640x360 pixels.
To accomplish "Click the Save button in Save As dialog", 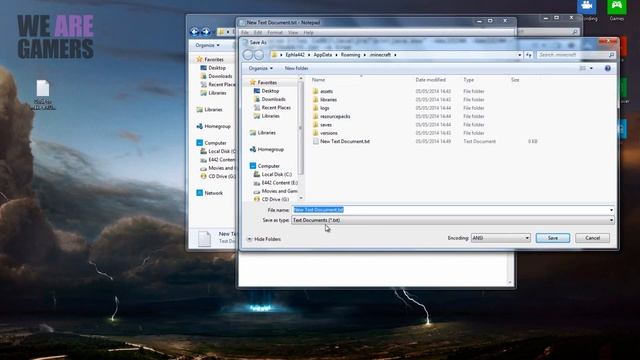I will pyautogui.click(x=553, y=238).
